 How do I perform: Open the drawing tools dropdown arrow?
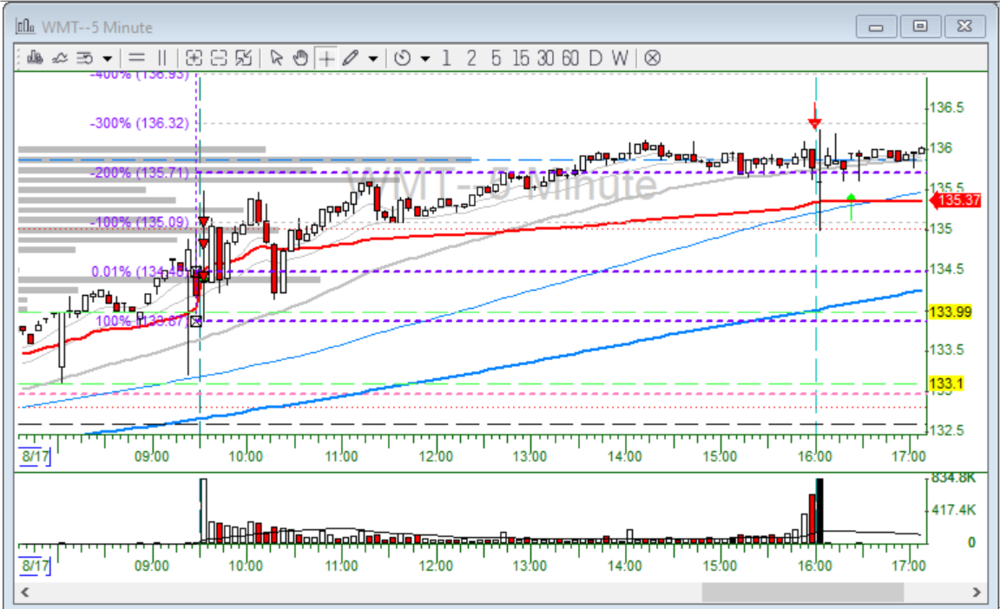point(373,58)
